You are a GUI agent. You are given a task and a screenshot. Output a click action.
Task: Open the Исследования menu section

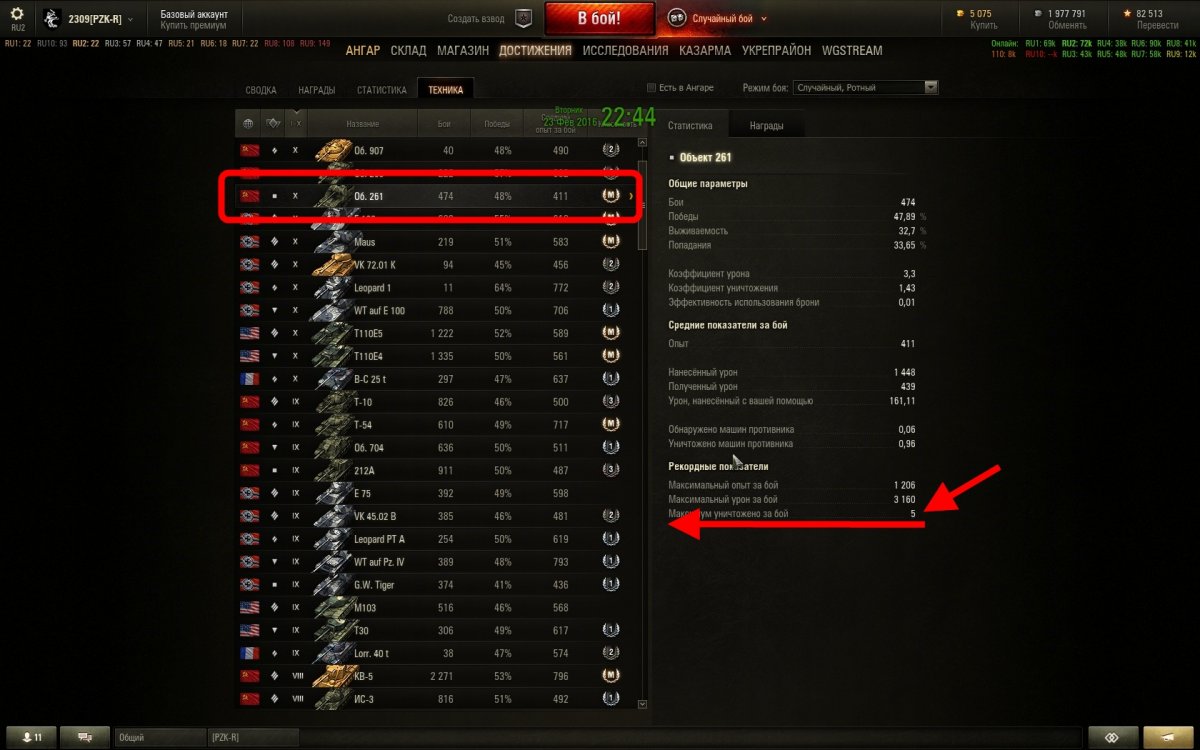[x=625, y=50]
